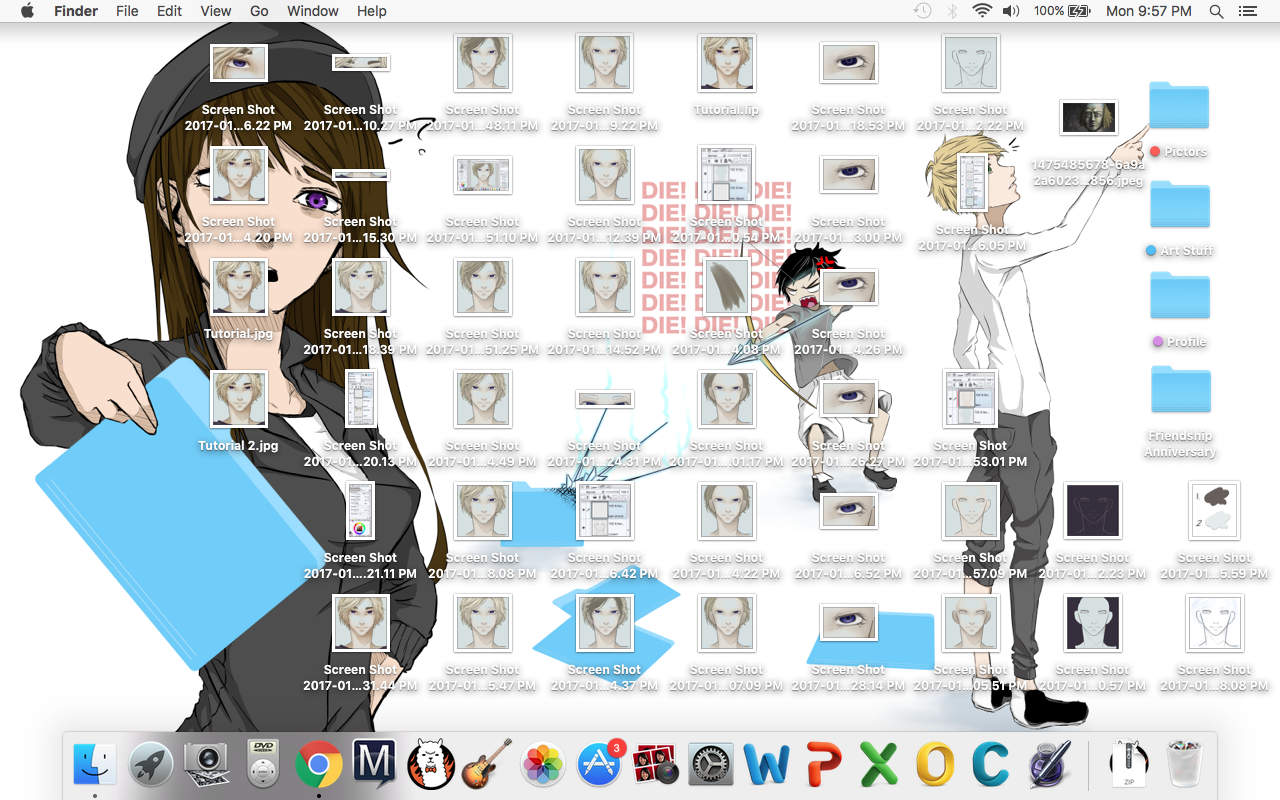Open the Help menu

(372, 11)
